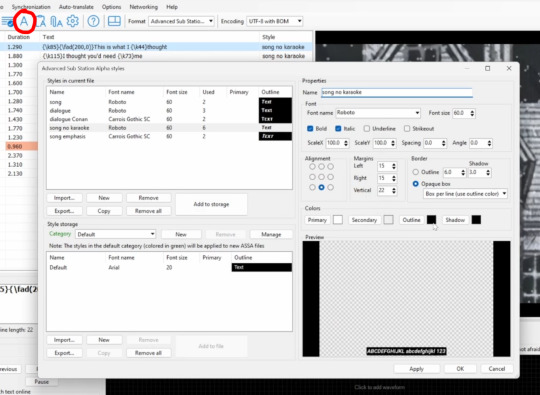
Task: Select subtitle line 'I thought you'd need'
Action: coord(156,56)
